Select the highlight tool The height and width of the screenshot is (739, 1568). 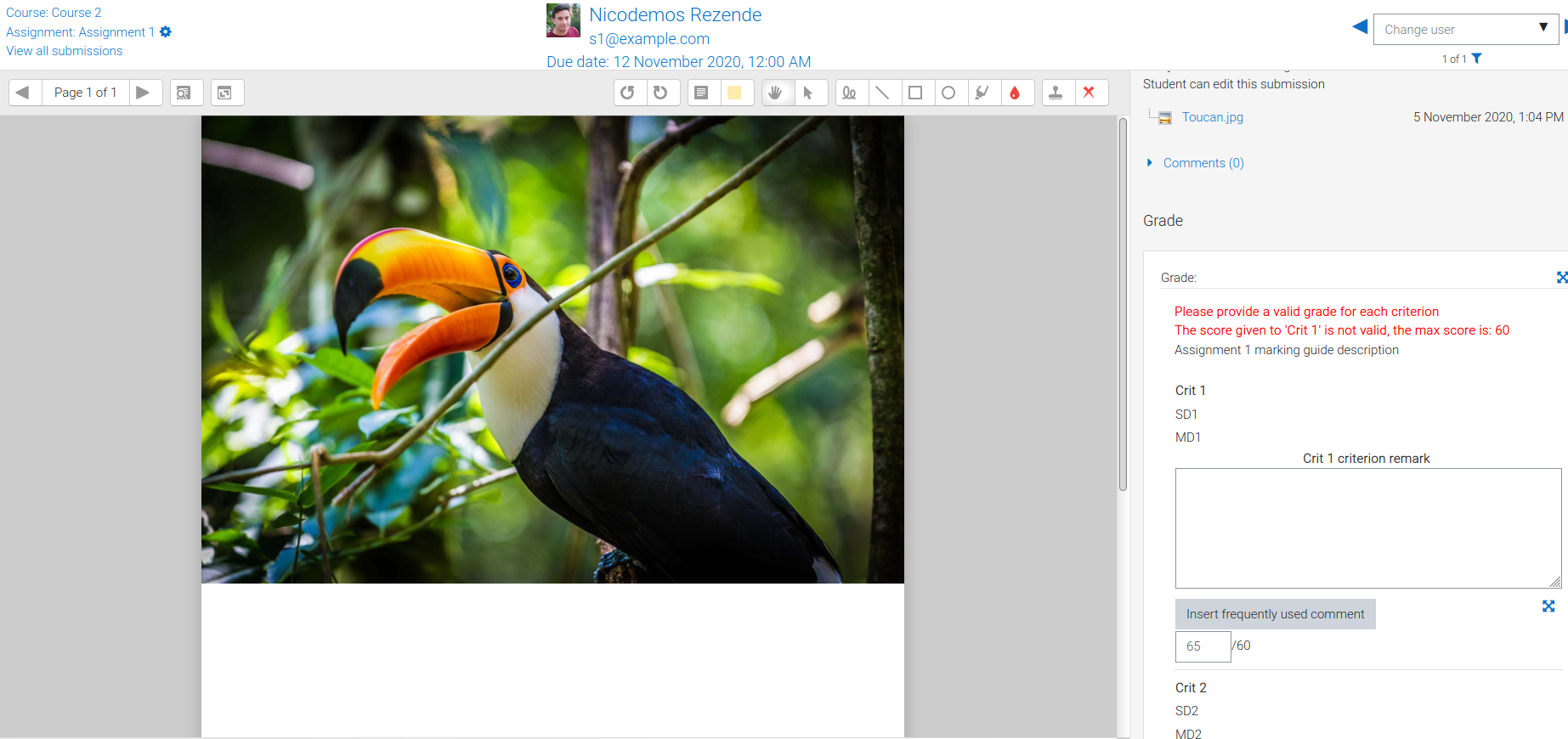coord(984,93)
